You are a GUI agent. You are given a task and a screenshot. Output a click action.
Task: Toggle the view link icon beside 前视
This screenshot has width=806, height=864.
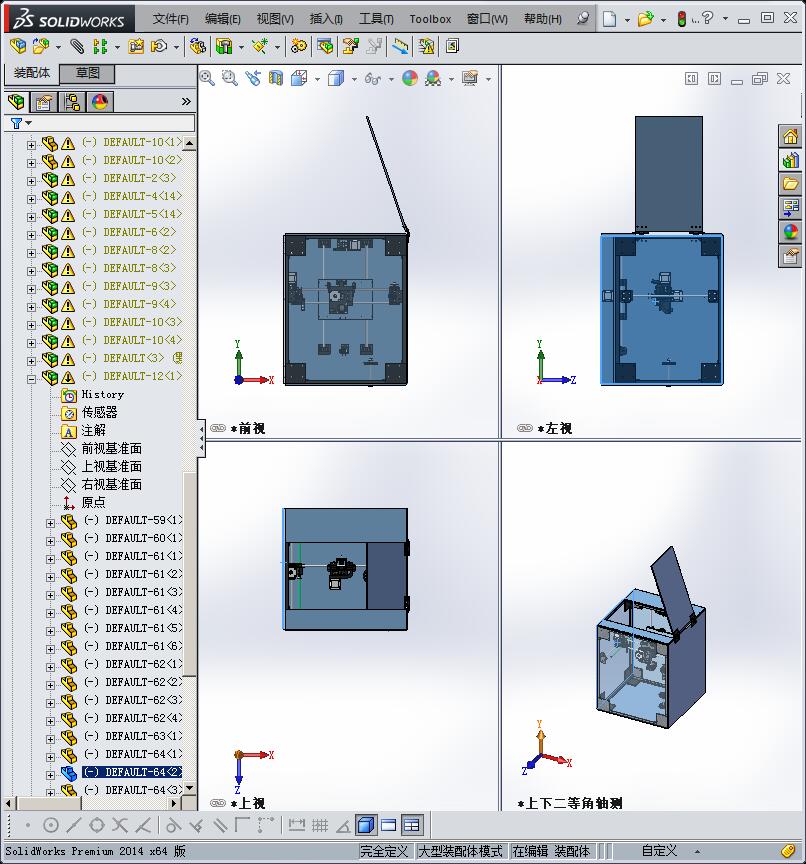click(x=218, y=428)
